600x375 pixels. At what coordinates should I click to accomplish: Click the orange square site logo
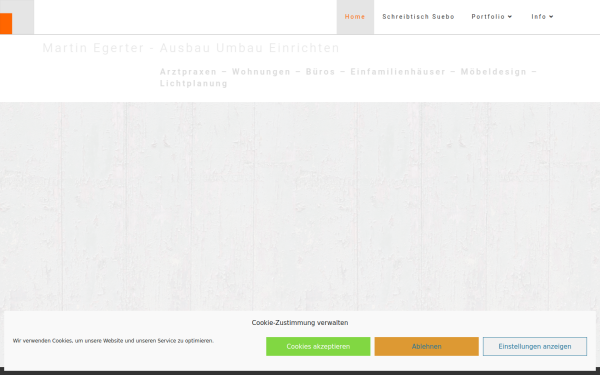[6, 23]
